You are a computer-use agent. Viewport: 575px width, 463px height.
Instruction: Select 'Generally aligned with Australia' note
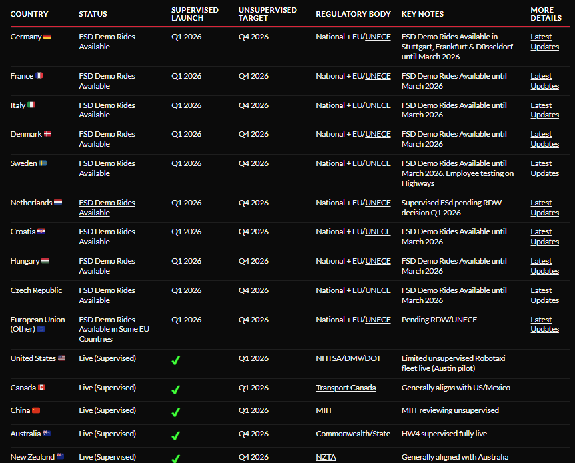(454, 457)
